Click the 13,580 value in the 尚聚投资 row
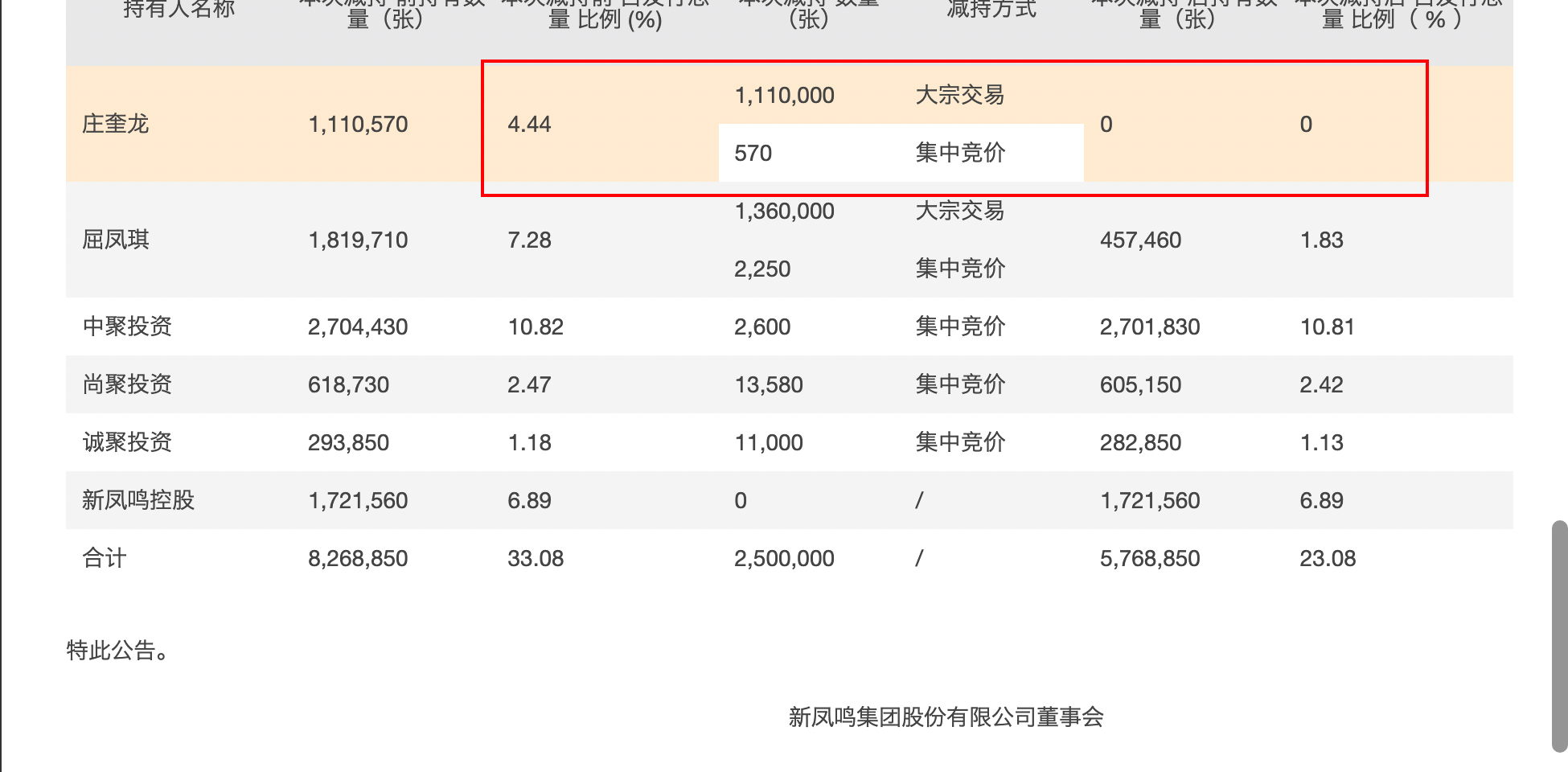 pos(769,384)
